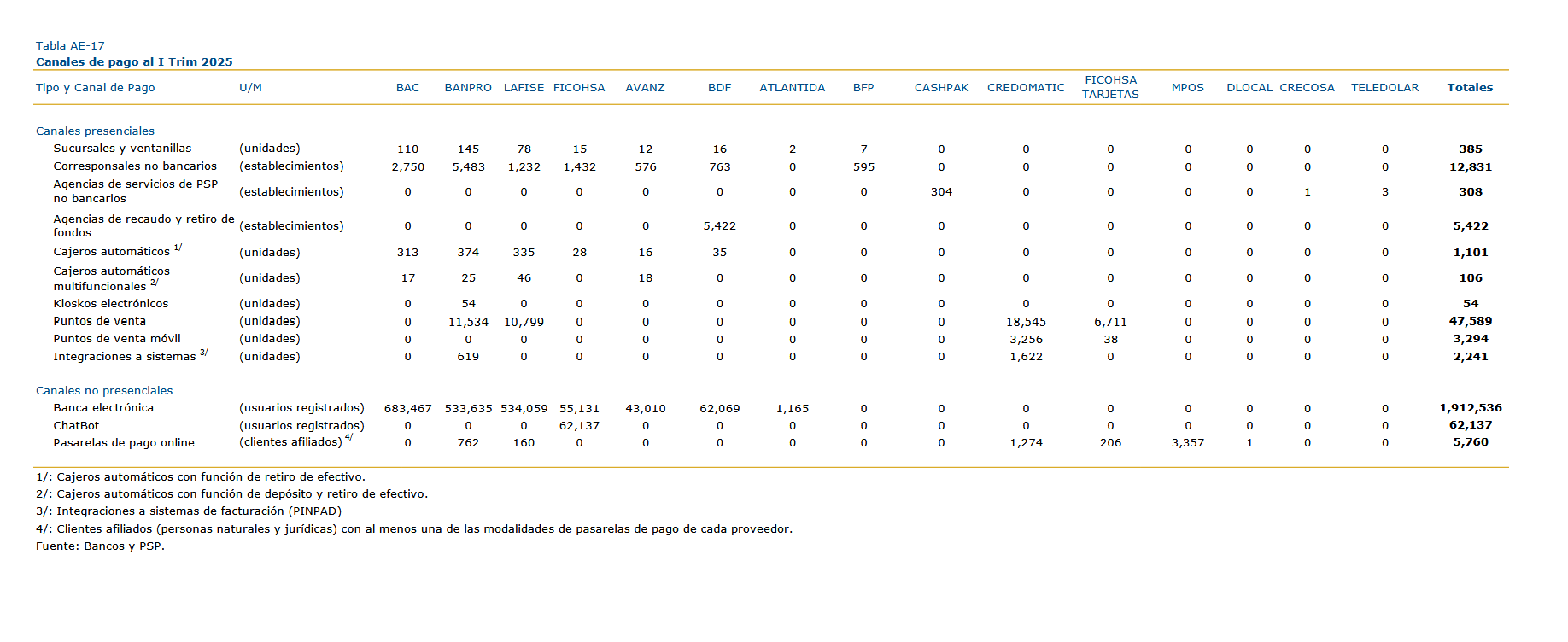Click the BAC banca electrónica value 683,467
This screenshot has height=642, width=1568.
coord(408,409)
